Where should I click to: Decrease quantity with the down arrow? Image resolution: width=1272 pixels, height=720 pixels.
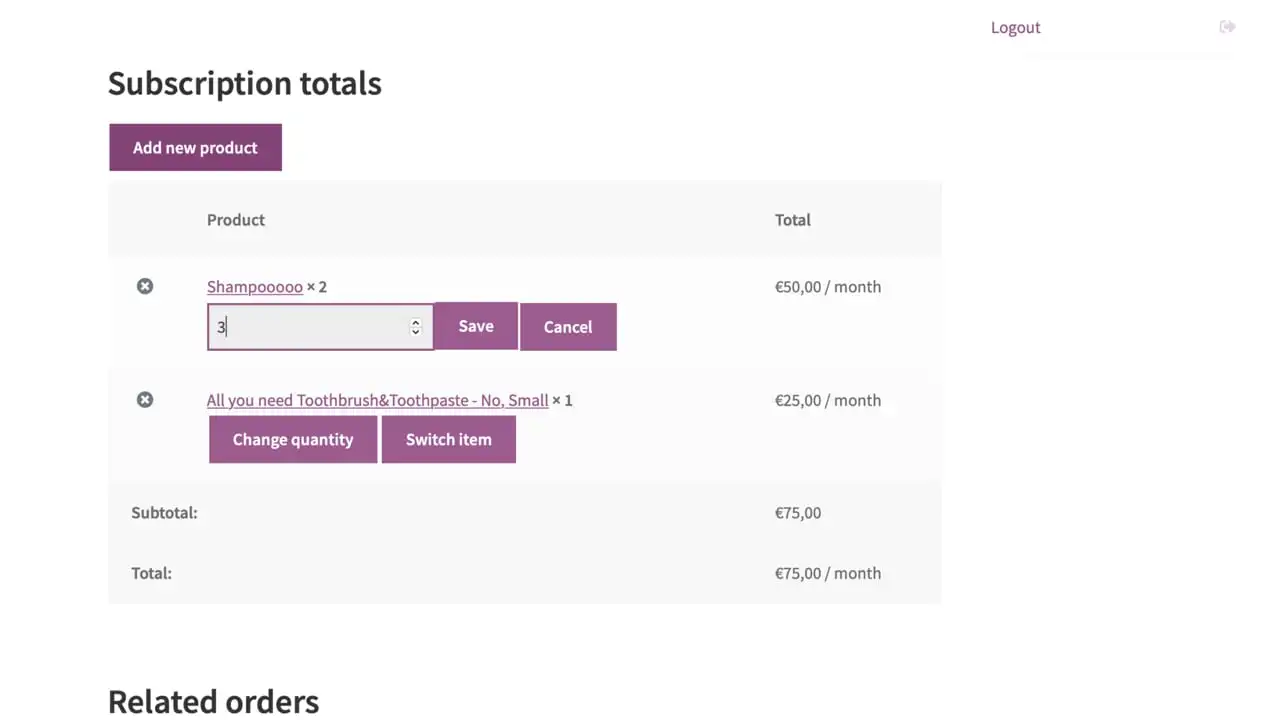click(x=416, y=332)
